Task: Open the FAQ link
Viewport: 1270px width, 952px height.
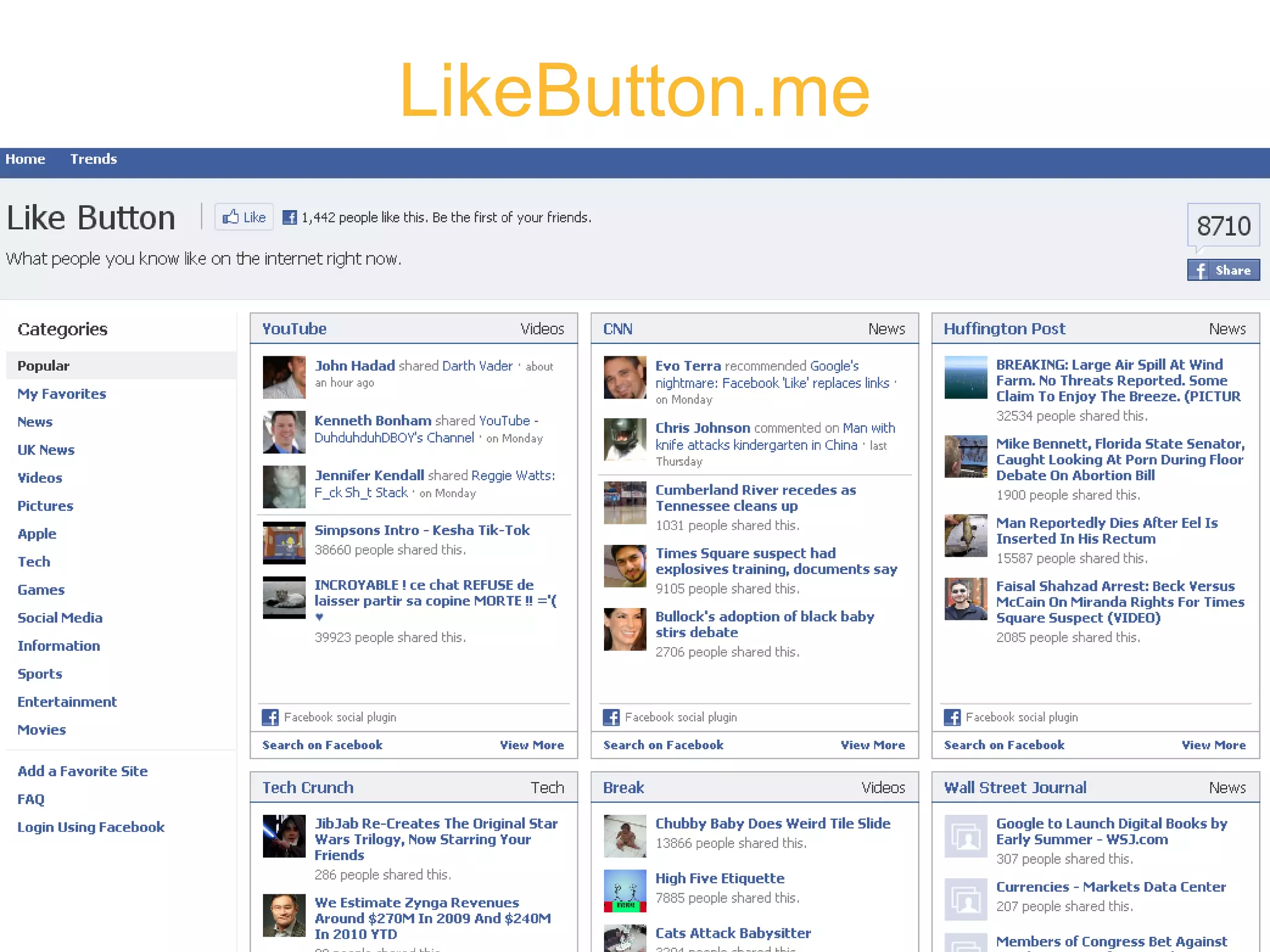Action: (x=31, y=800)
